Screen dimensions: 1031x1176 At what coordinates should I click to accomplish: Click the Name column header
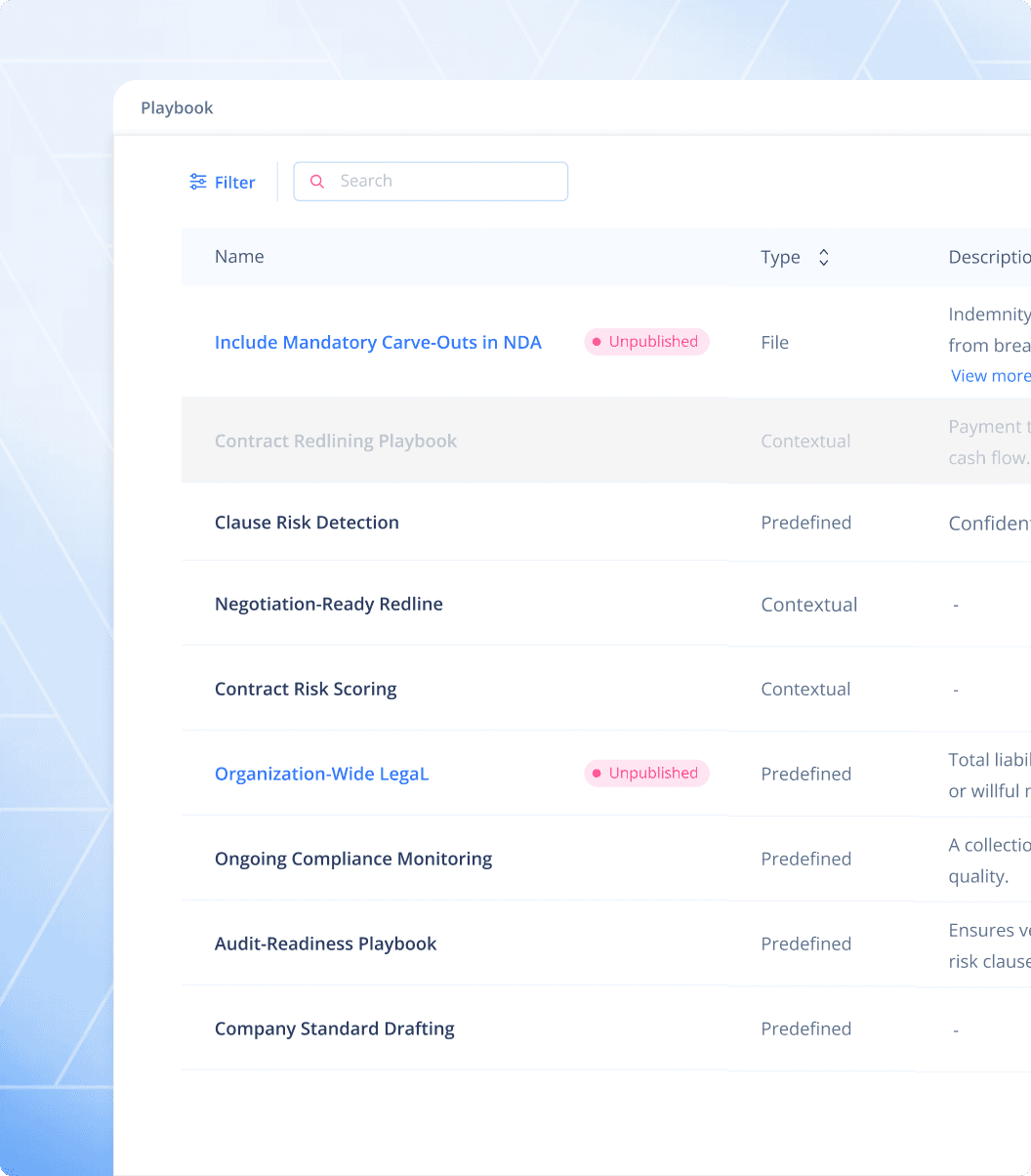pos(239,257)
